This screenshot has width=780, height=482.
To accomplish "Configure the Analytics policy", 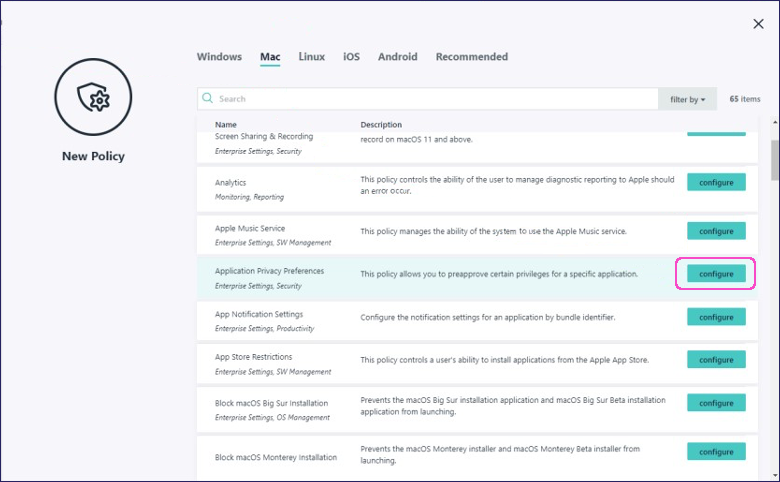I will 716,183.
